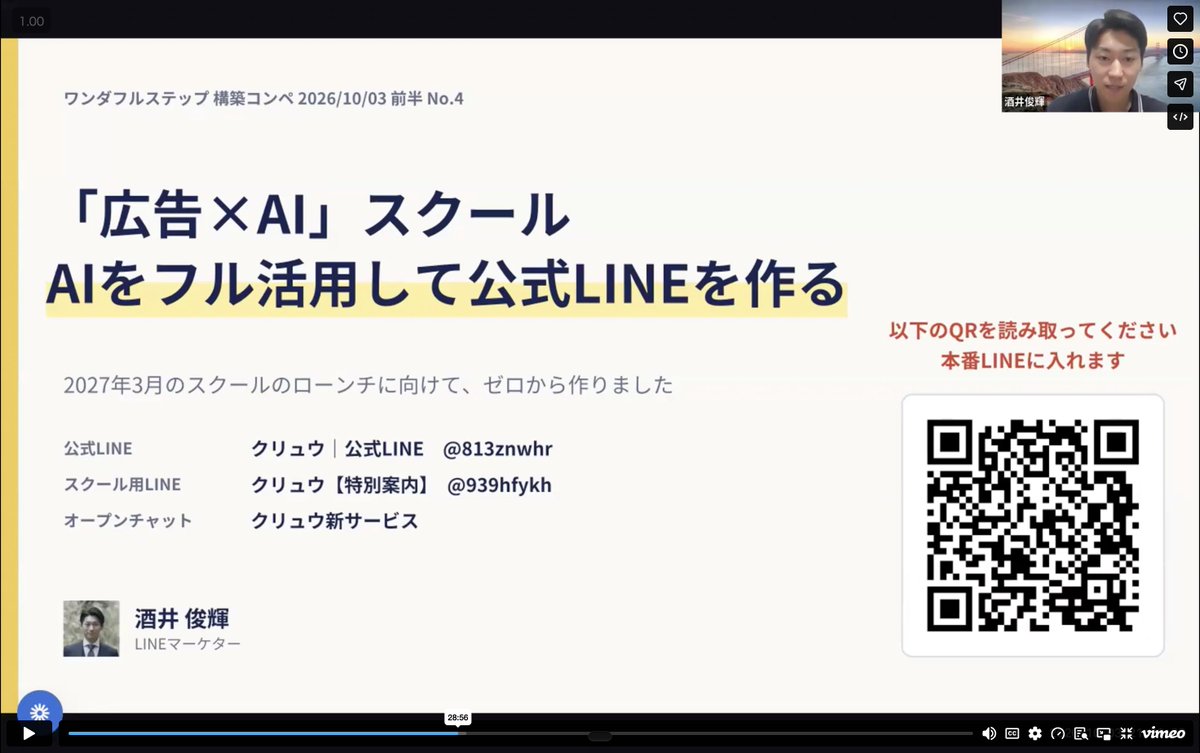Open the video settings gear
The image size is (1200, 753).
[x=1035, y=733]
